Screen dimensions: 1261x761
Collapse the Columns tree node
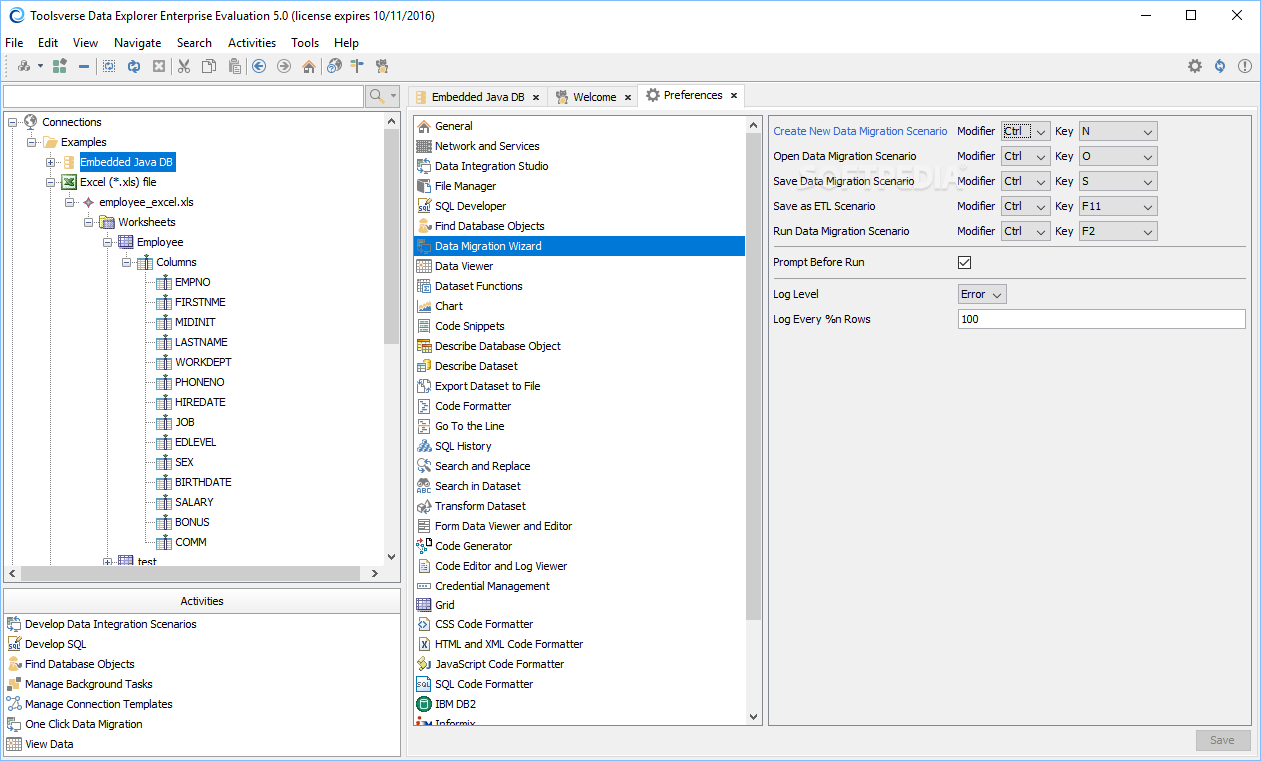point(127,262)
